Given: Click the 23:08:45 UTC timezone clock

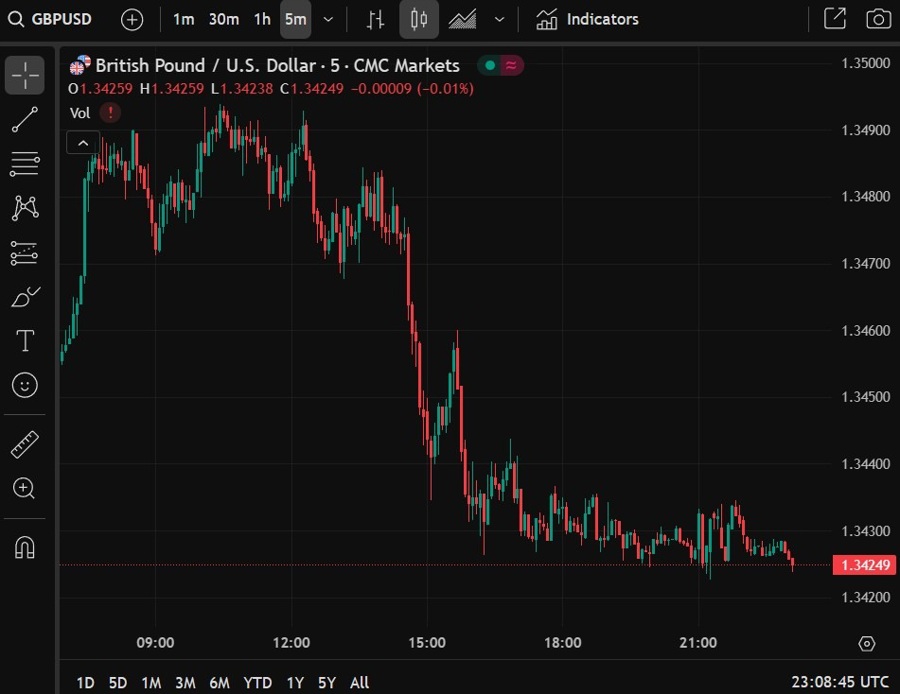Looking at the screenshot, I should point(840,682).
